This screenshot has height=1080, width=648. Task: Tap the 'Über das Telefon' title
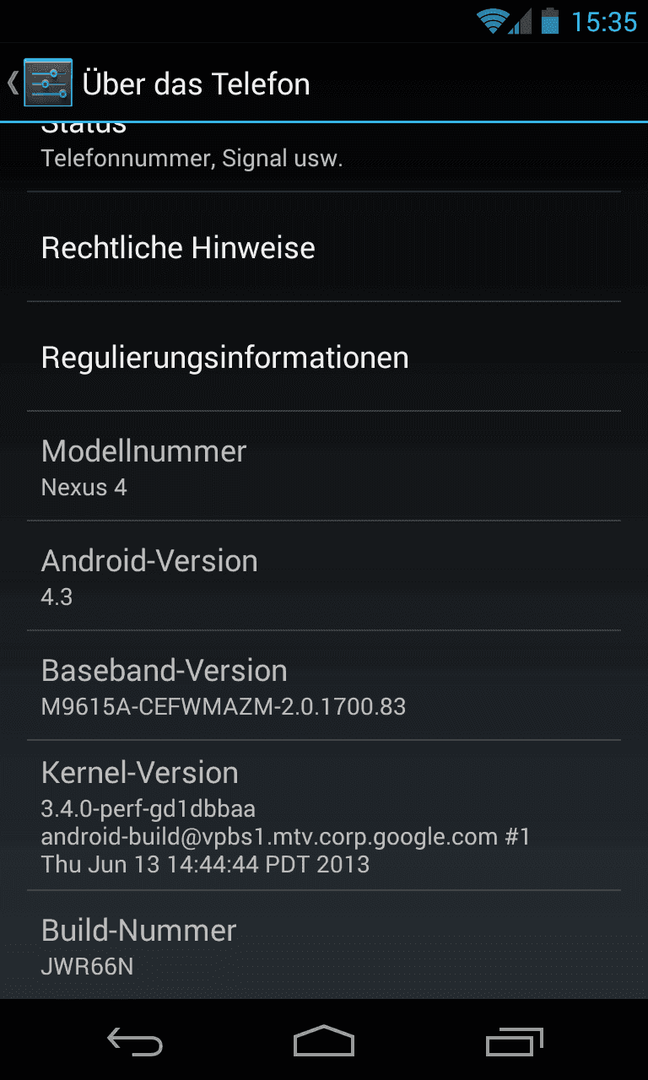click(x=196, y=83)
